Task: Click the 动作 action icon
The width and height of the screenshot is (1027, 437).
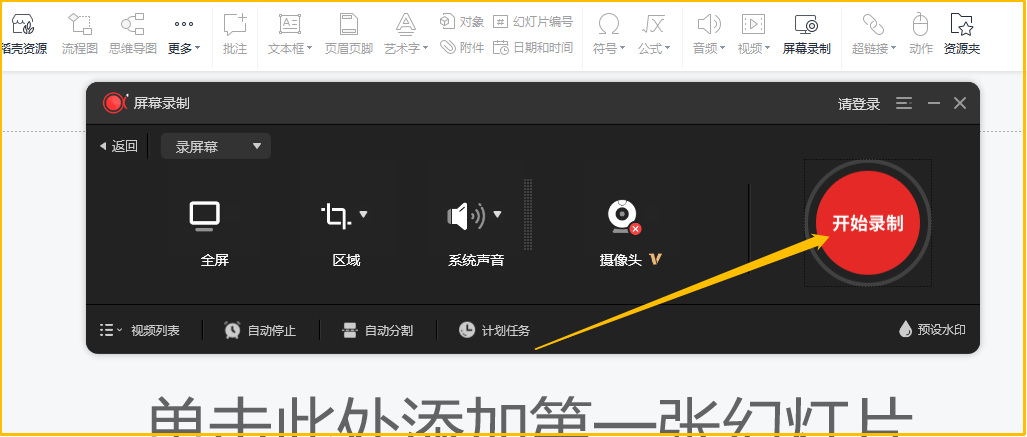Action: [x=921, y=34]
